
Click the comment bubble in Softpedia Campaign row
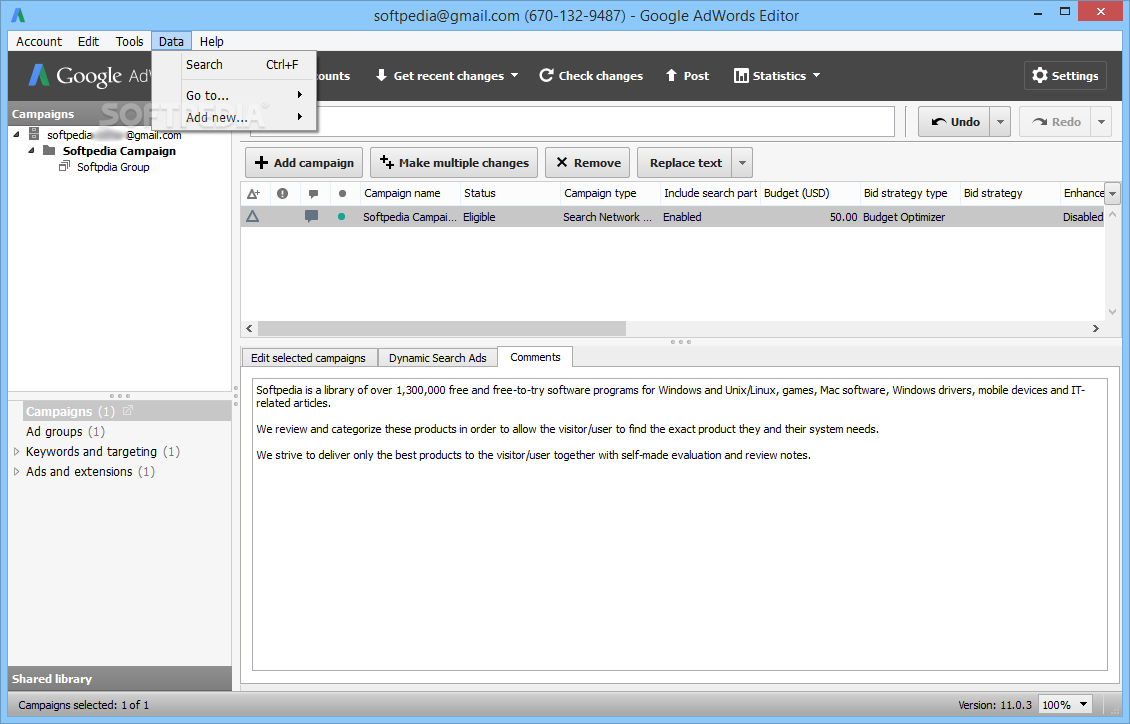click(311, 216)
